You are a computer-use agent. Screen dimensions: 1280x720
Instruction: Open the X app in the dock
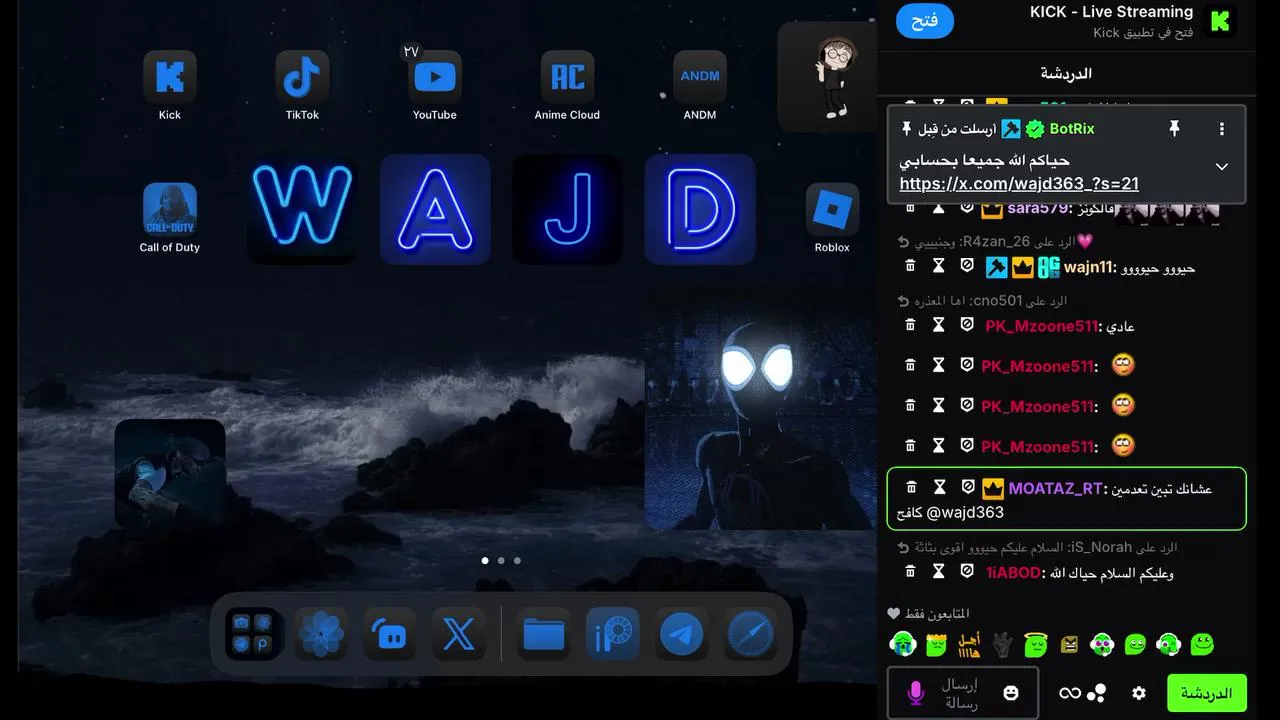click(x=459, y=634)
